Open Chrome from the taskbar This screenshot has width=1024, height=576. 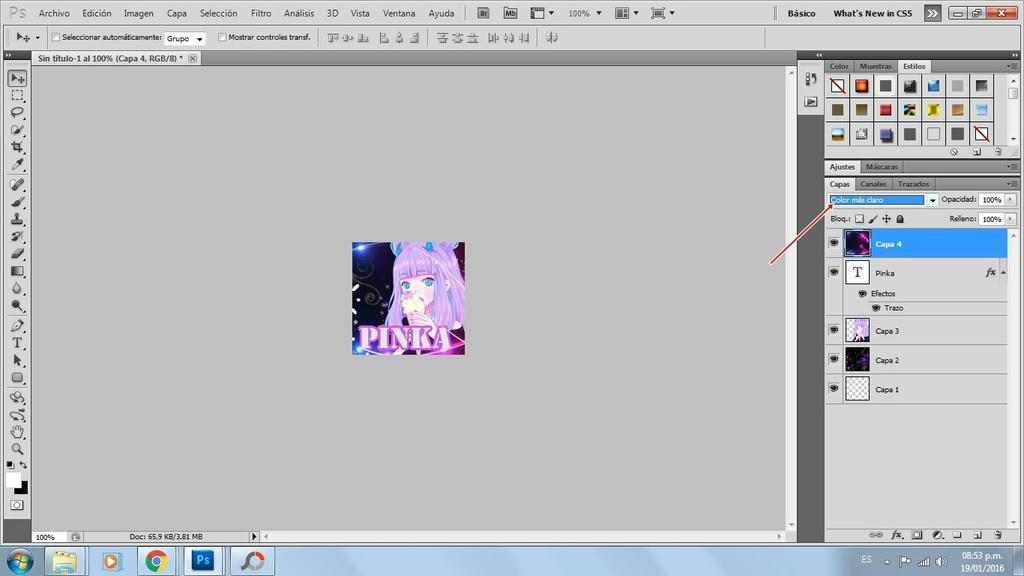click(156, 561)
